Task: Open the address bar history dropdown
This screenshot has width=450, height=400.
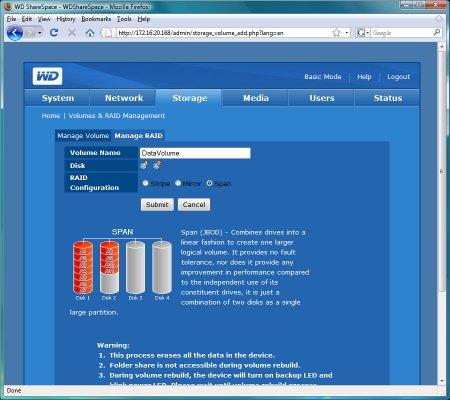Action: click(347, 33)
